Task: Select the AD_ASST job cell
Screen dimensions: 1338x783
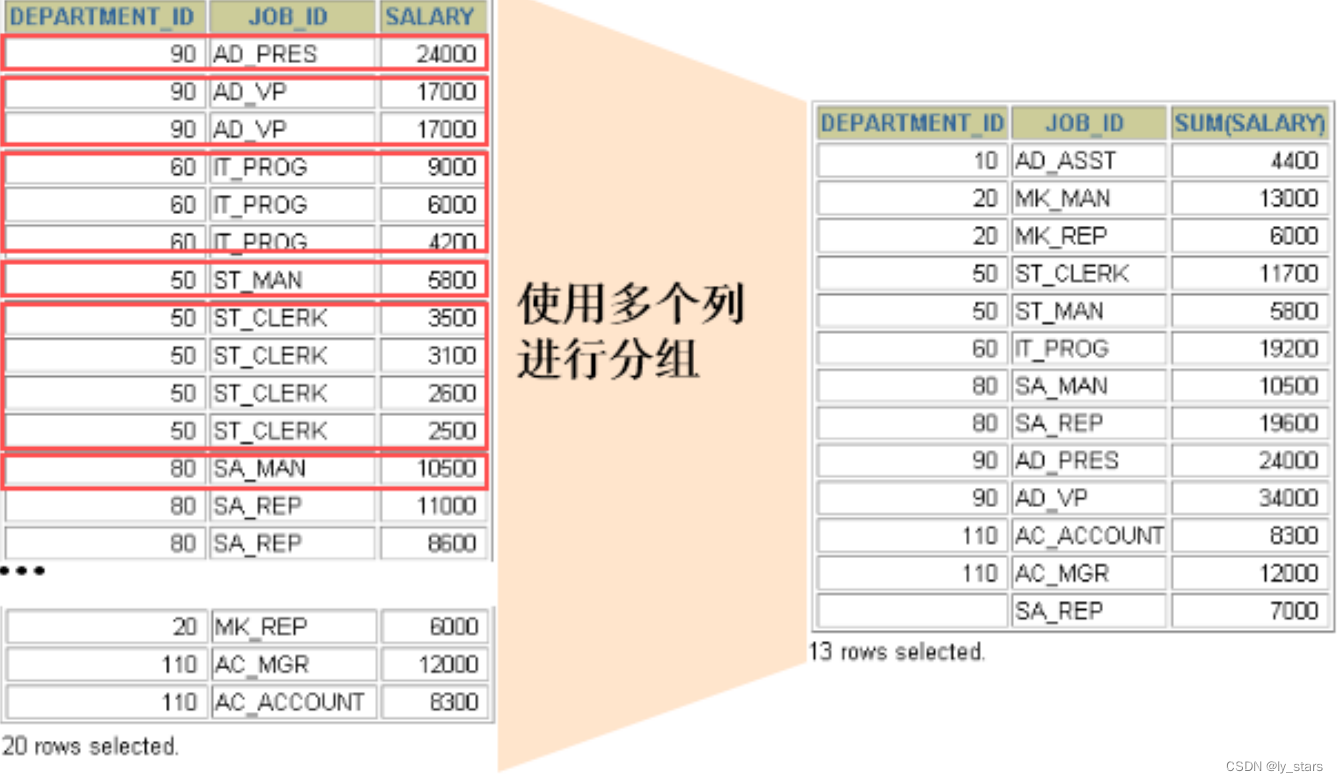Action: click(x=1088, y=161)
